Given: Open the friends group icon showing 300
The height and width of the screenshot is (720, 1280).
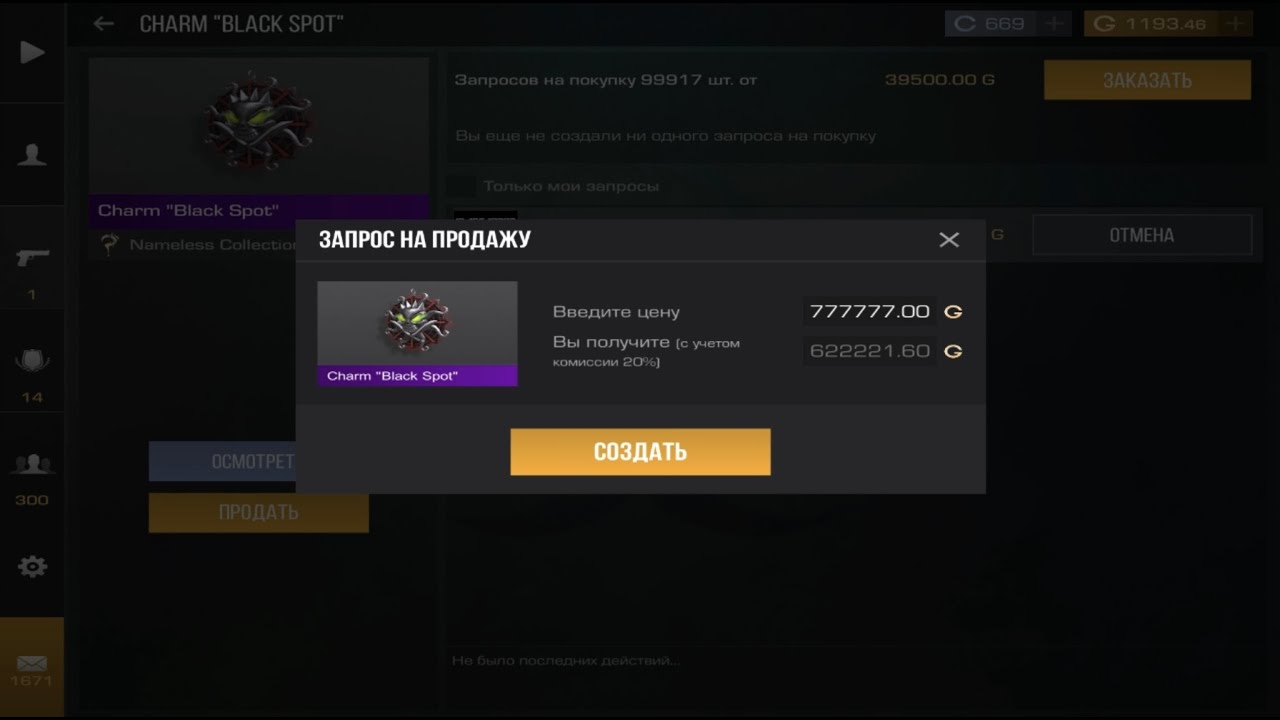Looking at the screenshot, I should point(32,464).
